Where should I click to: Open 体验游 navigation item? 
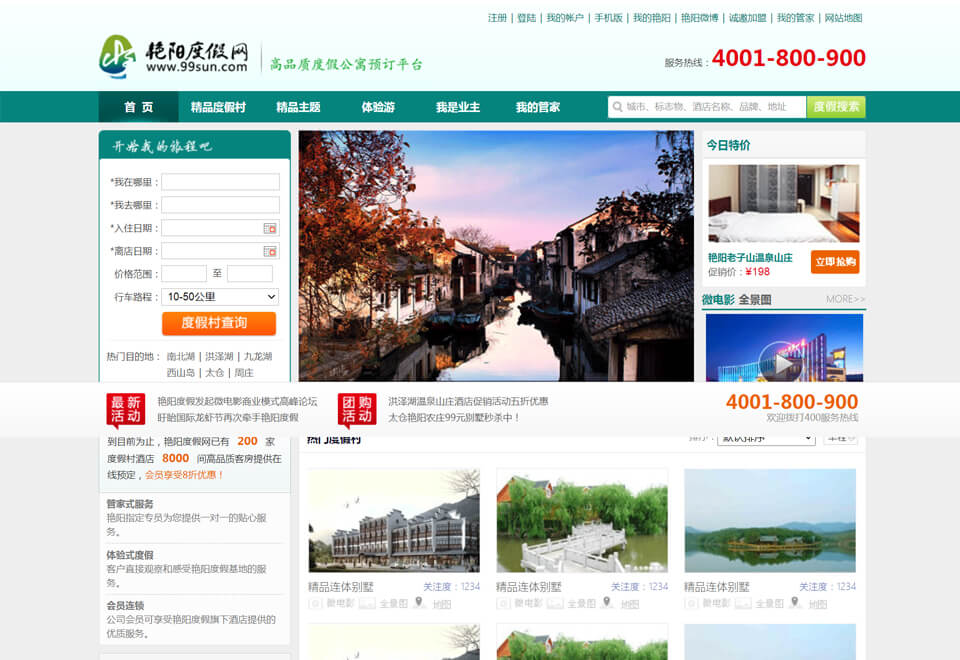378,107
